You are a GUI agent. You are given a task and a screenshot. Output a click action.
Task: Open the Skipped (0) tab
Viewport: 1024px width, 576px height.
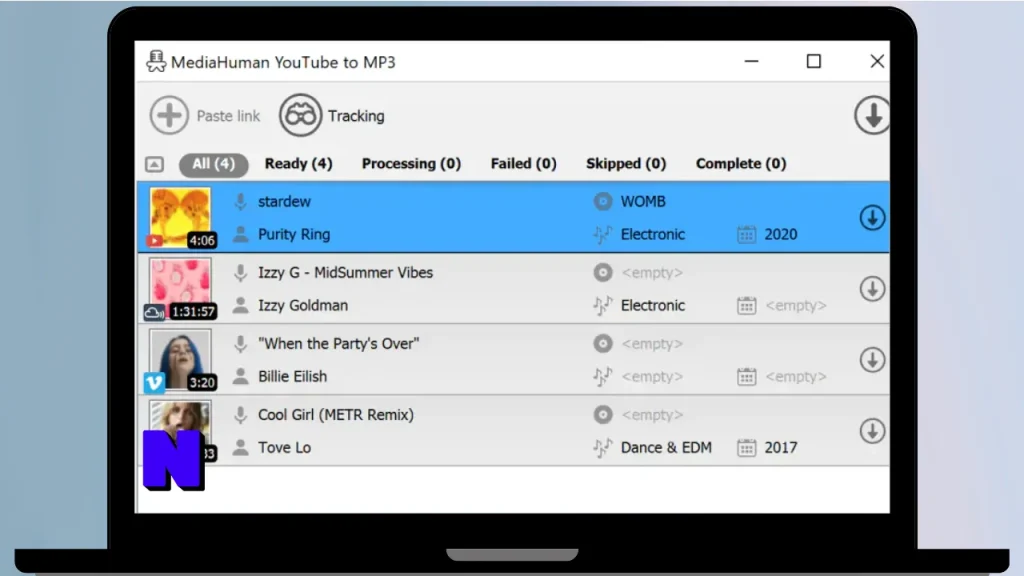tap(626, 164)
